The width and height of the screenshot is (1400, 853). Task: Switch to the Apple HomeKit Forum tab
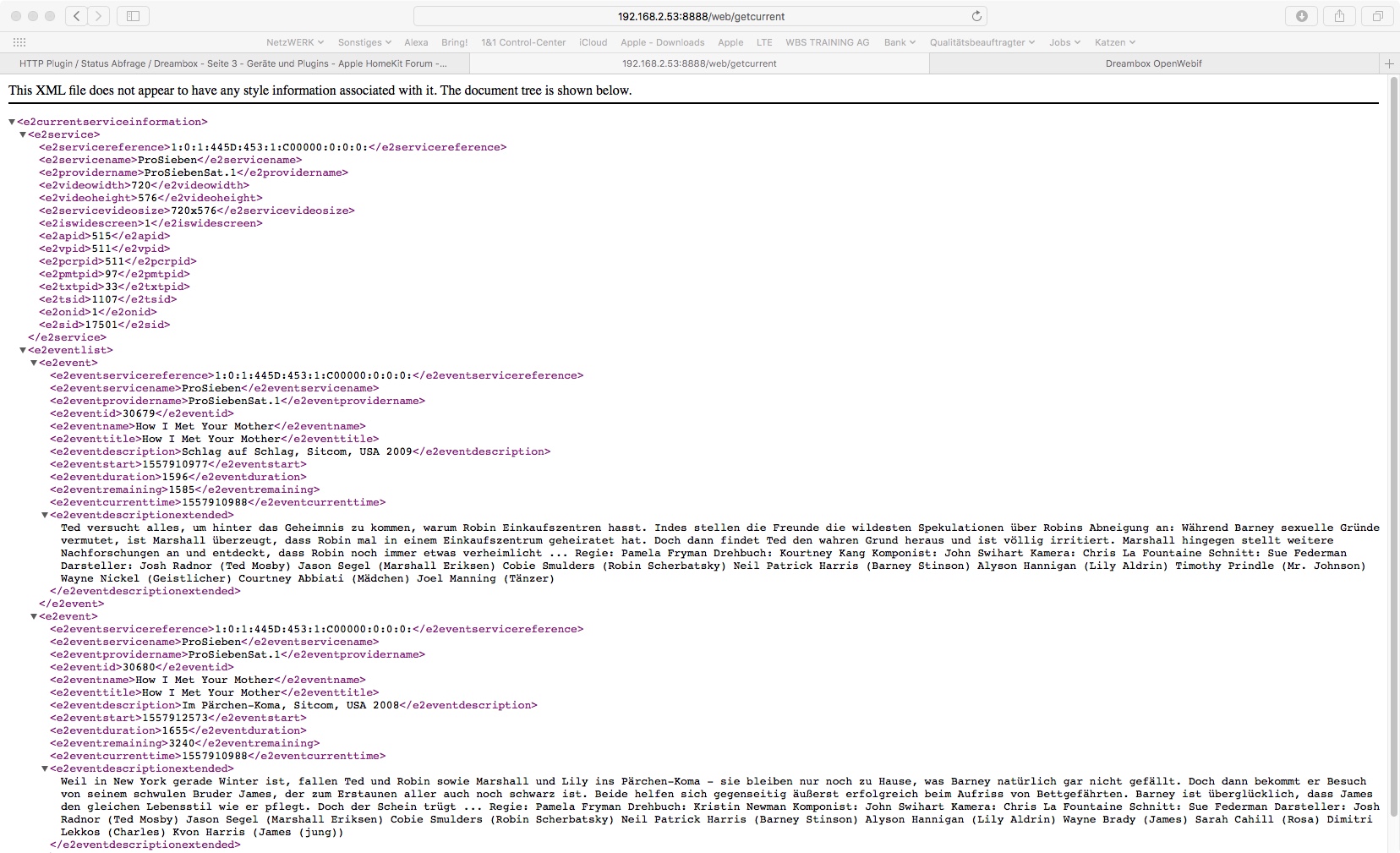click(233, 63)
